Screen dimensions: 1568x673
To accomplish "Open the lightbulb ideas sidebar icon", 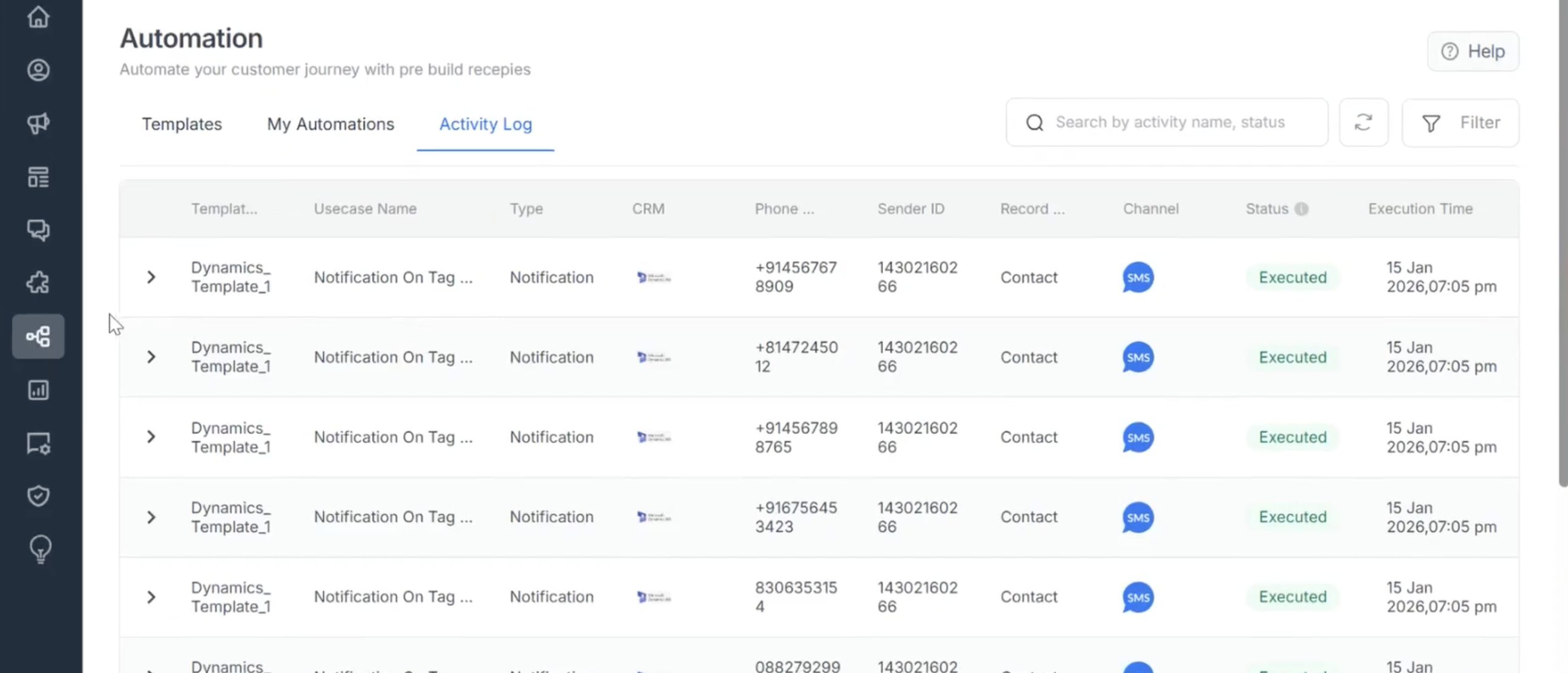I will click(40, 550).
